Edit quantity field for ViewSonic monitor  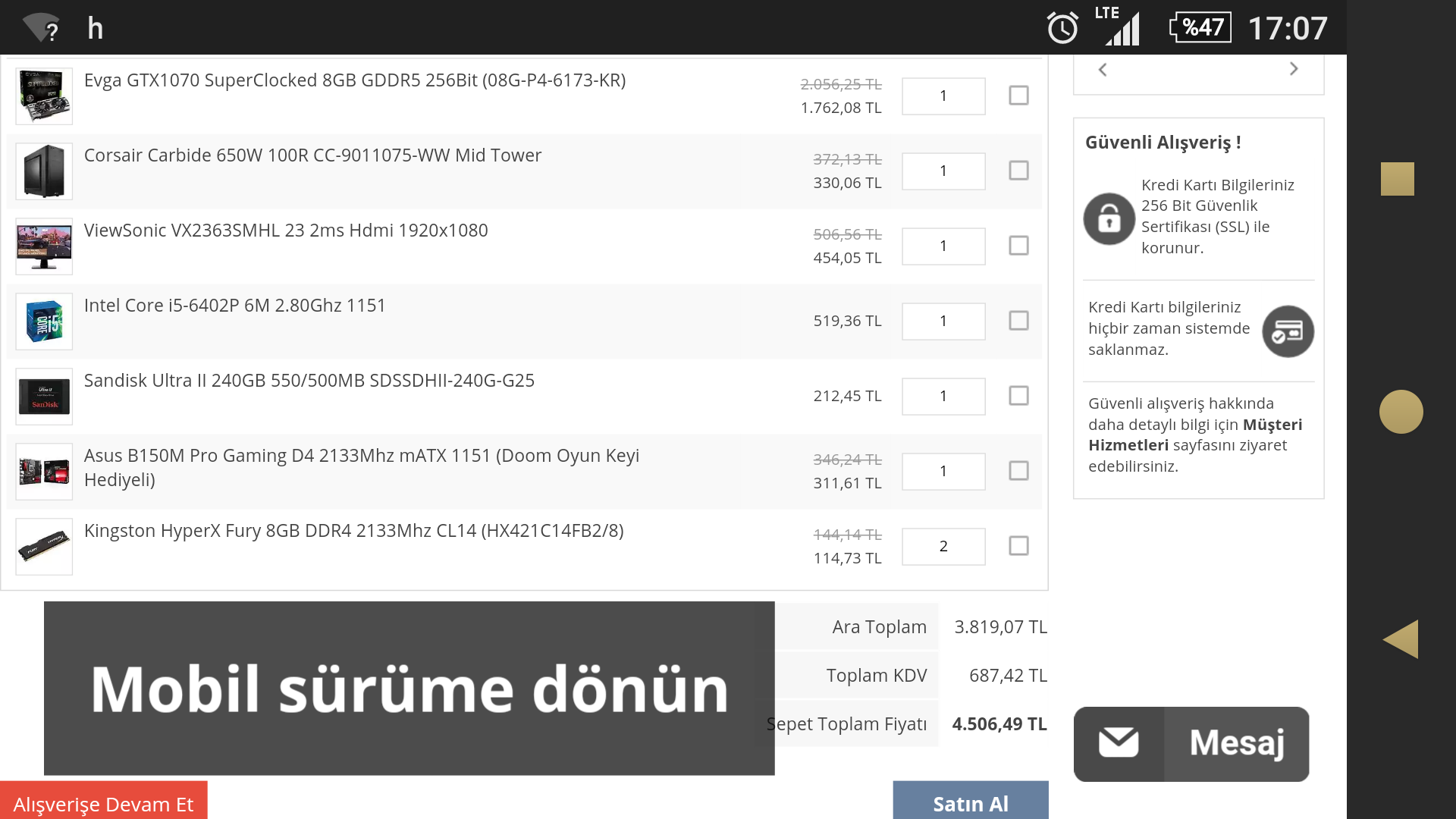[x=943, y=246]
